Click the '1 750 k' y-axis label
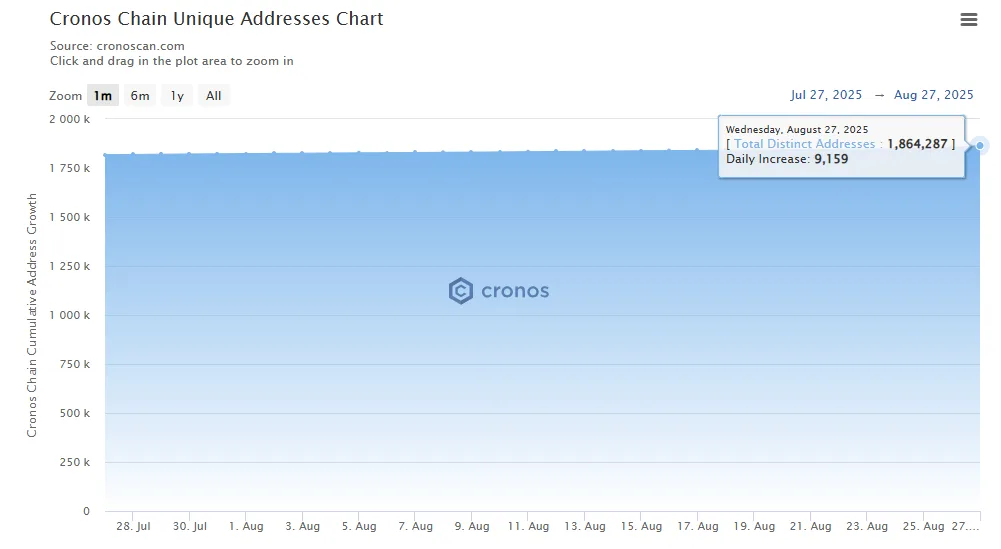 70,169
